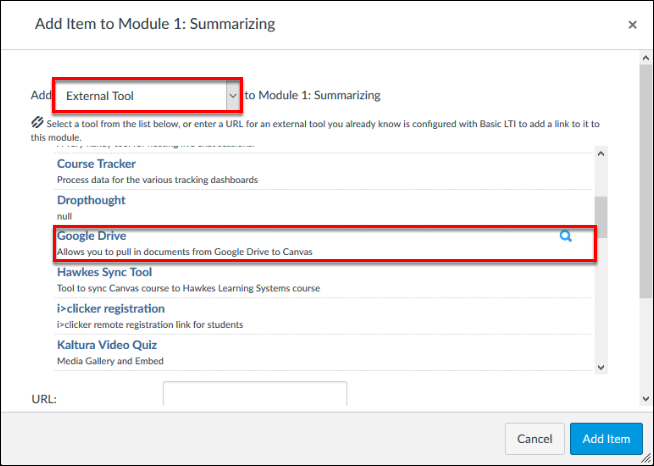The height and width of the screenshot is (466, 654).
Task: Open the External Tool item type dropdown
Action: (x=148, y=96)
